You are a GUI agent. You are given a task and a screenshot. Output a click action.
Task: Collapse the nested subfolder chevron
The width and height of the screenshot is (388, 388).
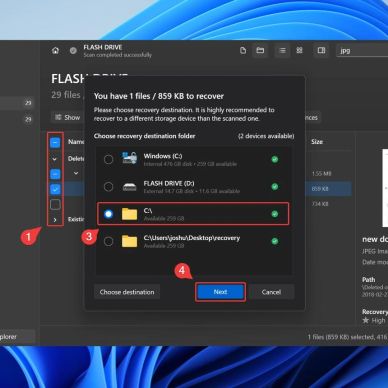coord(76,173)
